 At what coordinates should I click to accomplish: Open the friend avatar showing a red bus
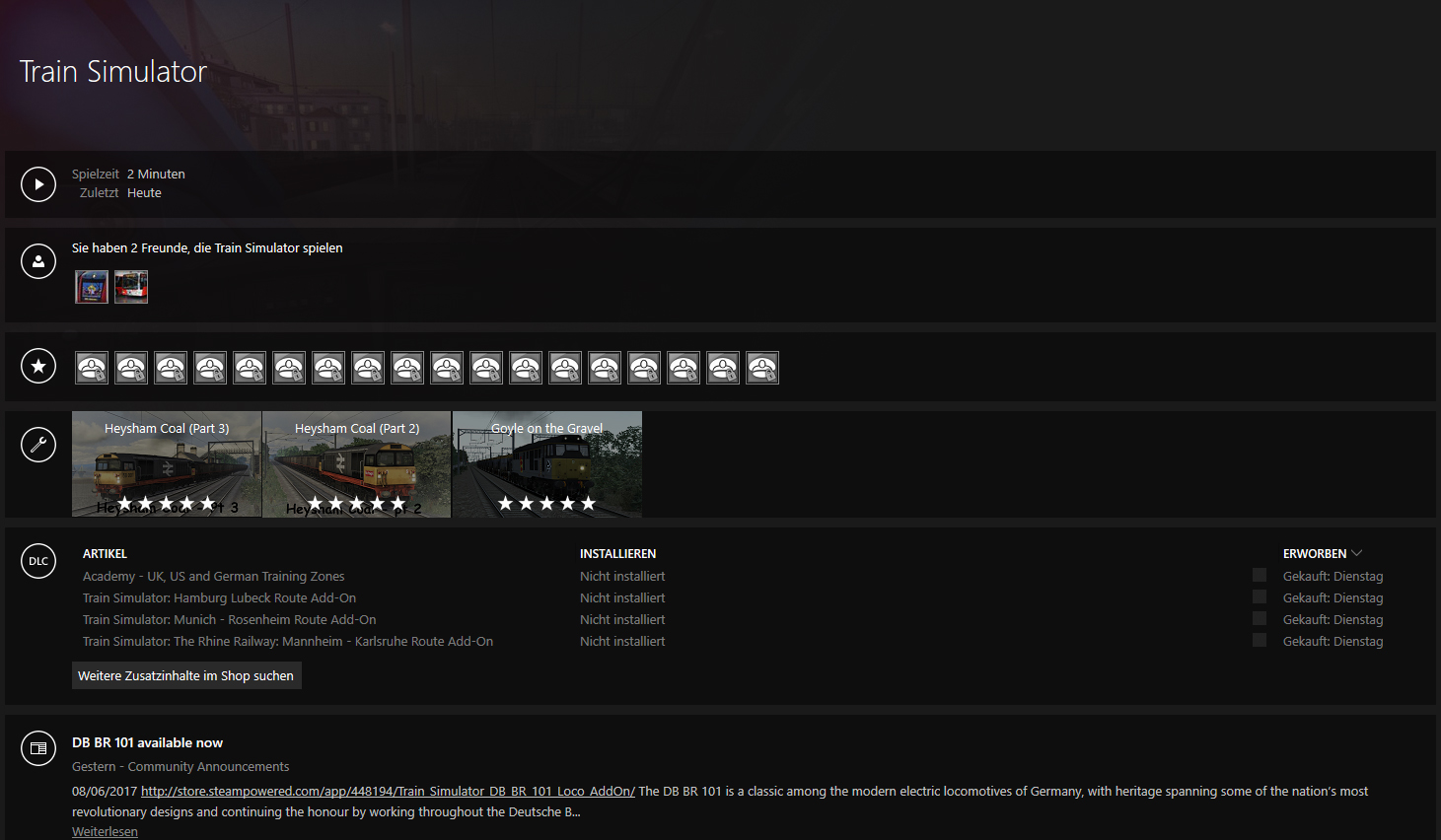pyautogui.click(x=131, y=287)
